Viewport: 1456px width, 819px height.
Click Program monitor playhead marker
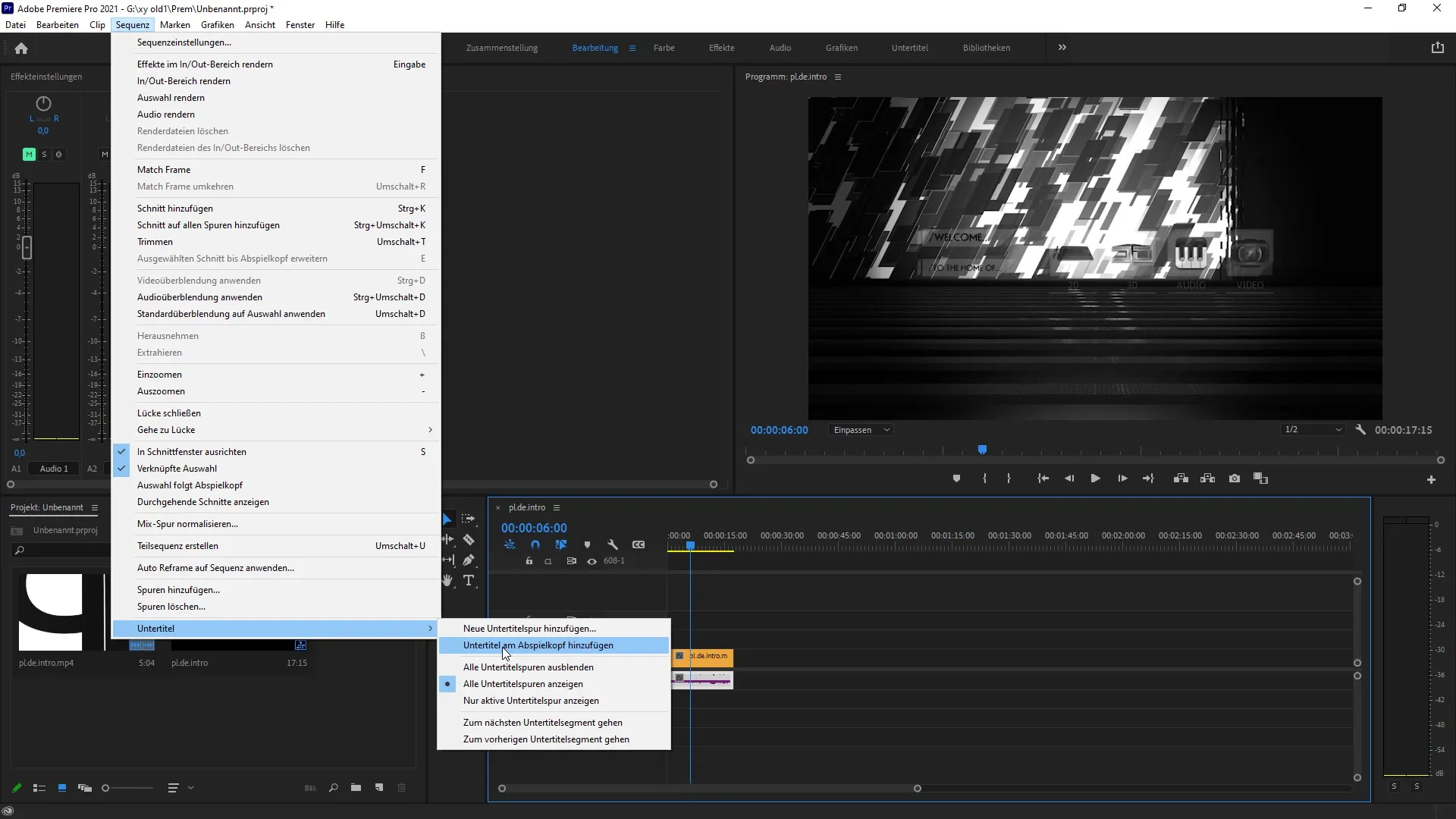pyautogui.click(x=982, y=450)
